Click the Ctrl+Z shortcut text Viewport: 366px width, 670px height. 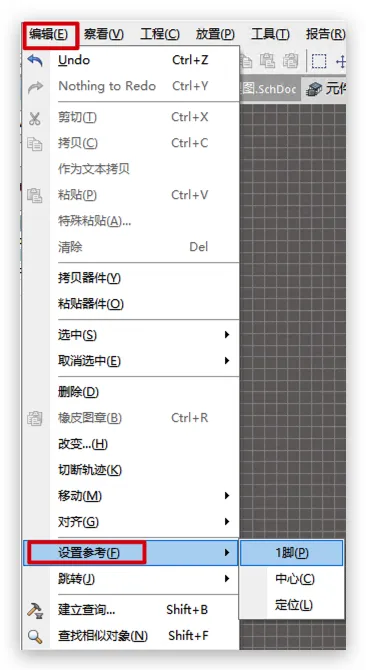[x=190, y=60]
